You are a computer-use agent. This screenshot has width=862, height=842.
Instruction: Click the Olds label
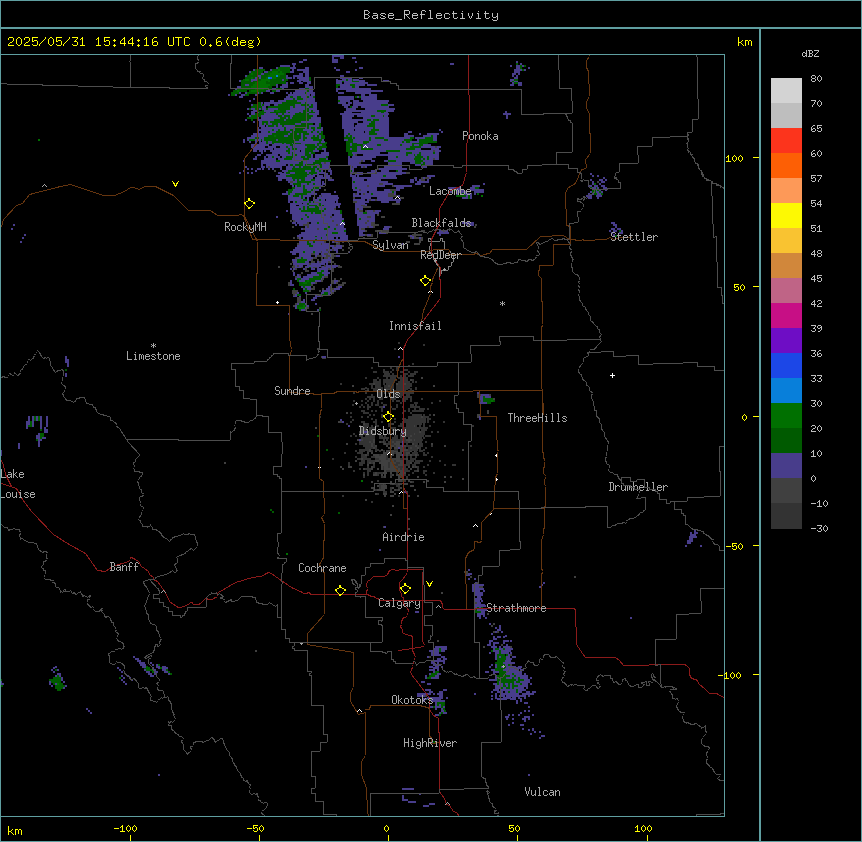388,394
